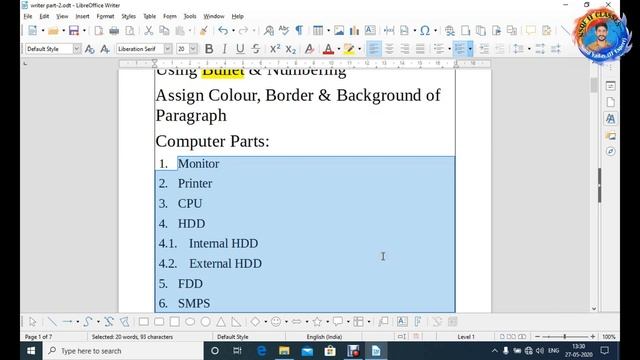The image size is (640, 360).
Task: Open the sidebar Styles panel icon
Action: pos(611,119)
